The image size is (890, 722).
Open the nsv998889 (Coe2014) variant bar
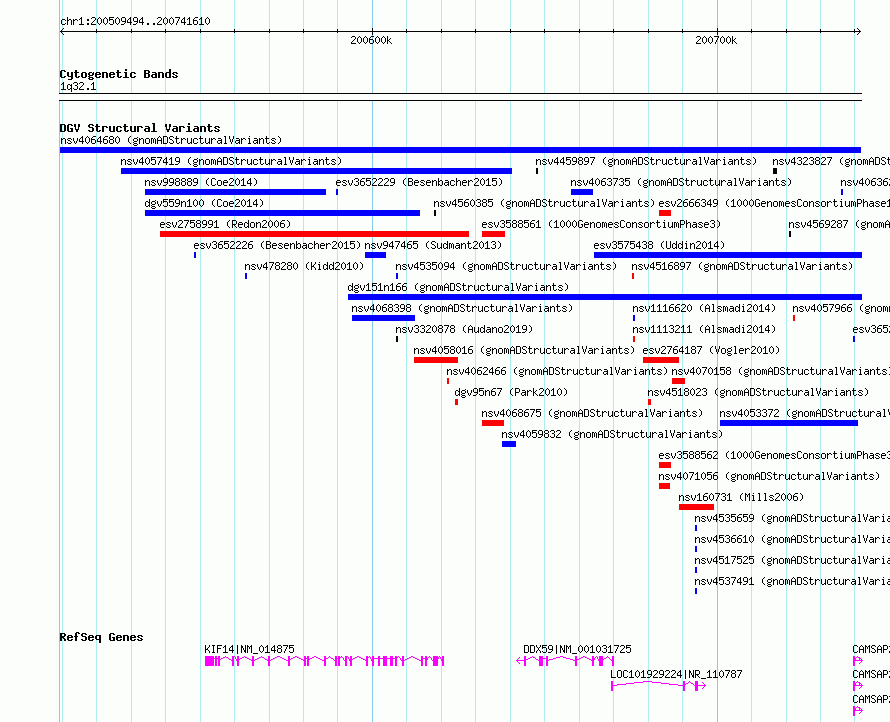click(236, 192)
